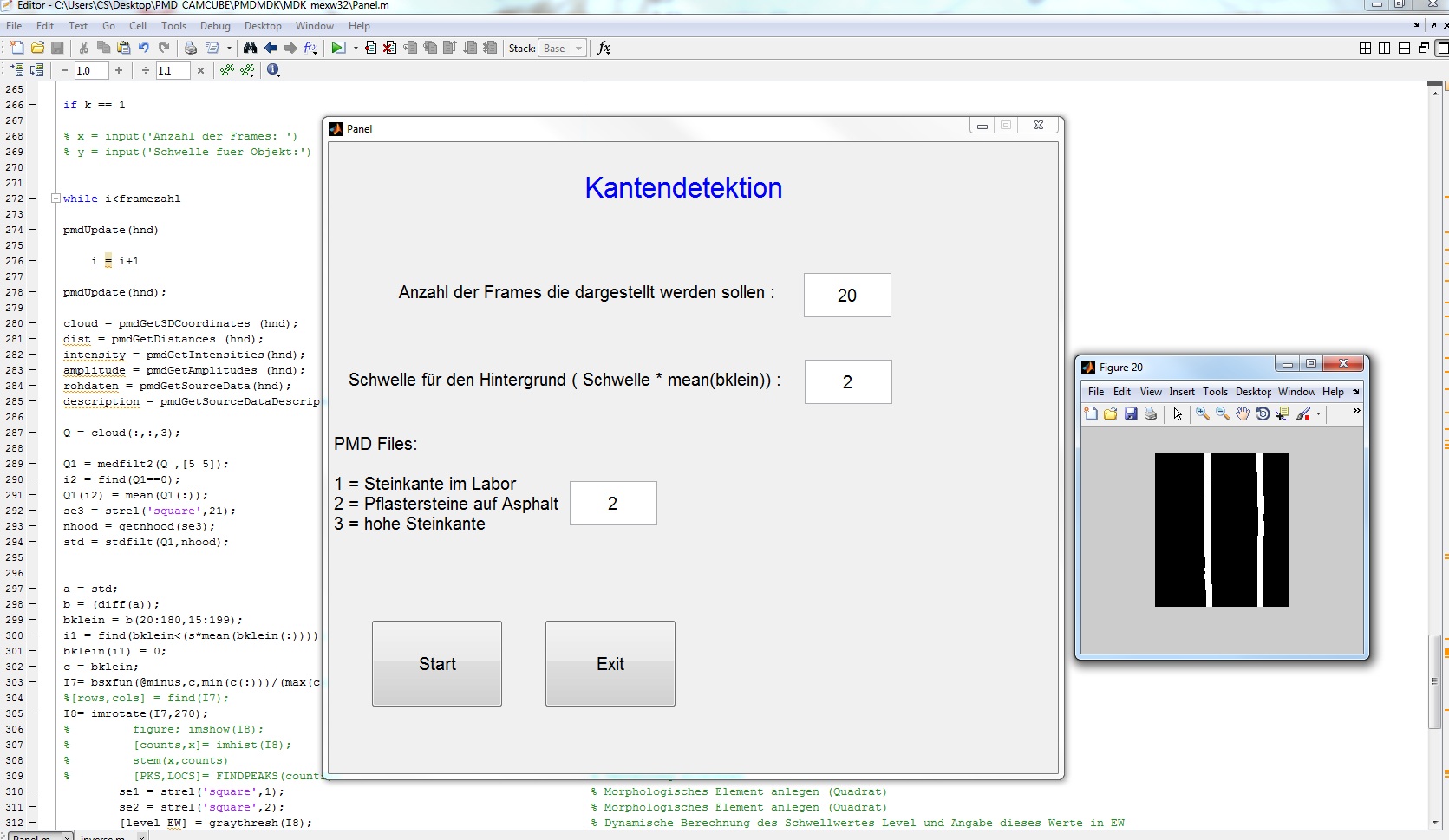
Task: Tile editor windows in a grid layout
Action: (x=1365, y=49)
